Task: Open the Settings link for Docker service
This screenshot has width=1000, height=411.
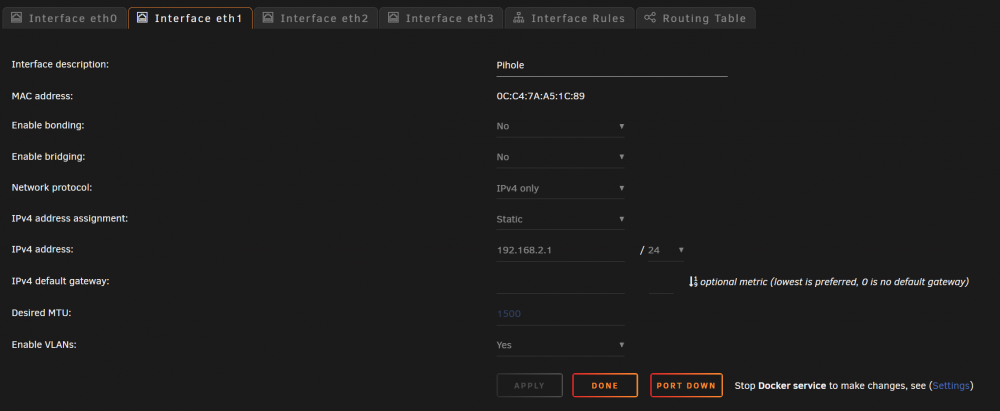Action: point(951,385)
